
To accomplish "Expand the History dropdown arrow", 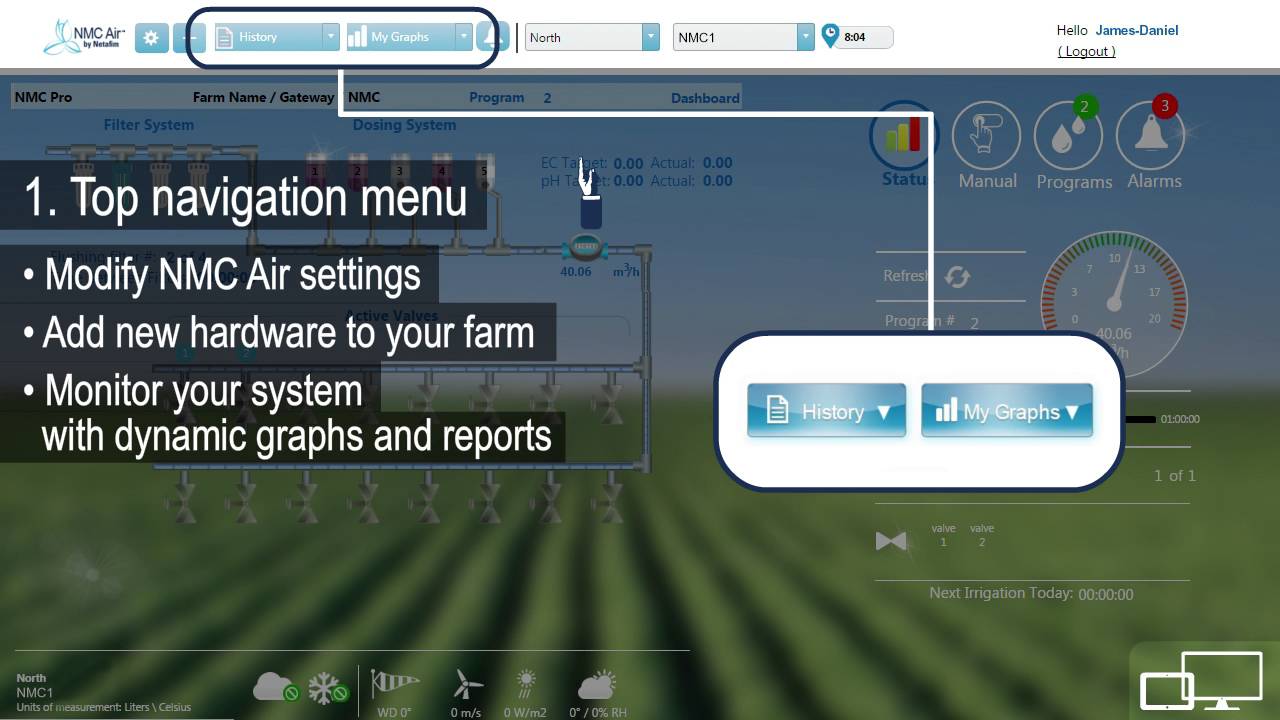I will click(x=331, y=37).
